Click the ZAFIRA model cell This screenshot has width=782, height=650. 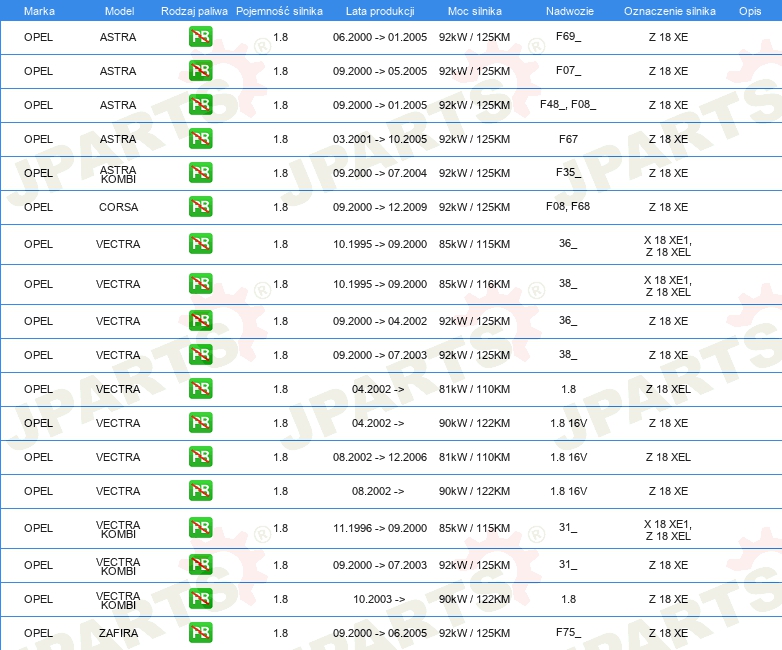(118, 633)
